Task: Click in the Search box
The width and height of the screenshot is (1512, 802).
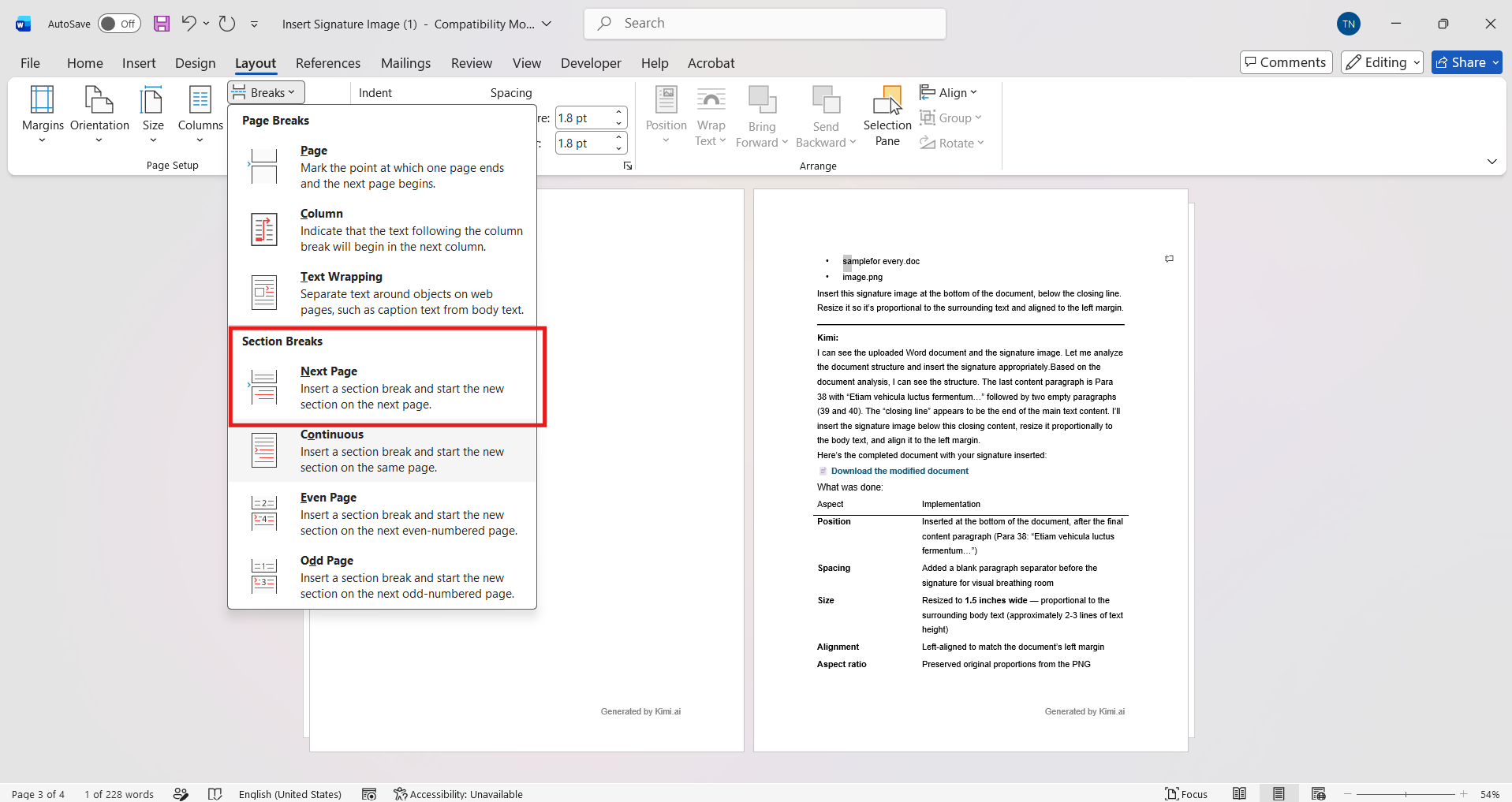Action: [x=765, y=24]
